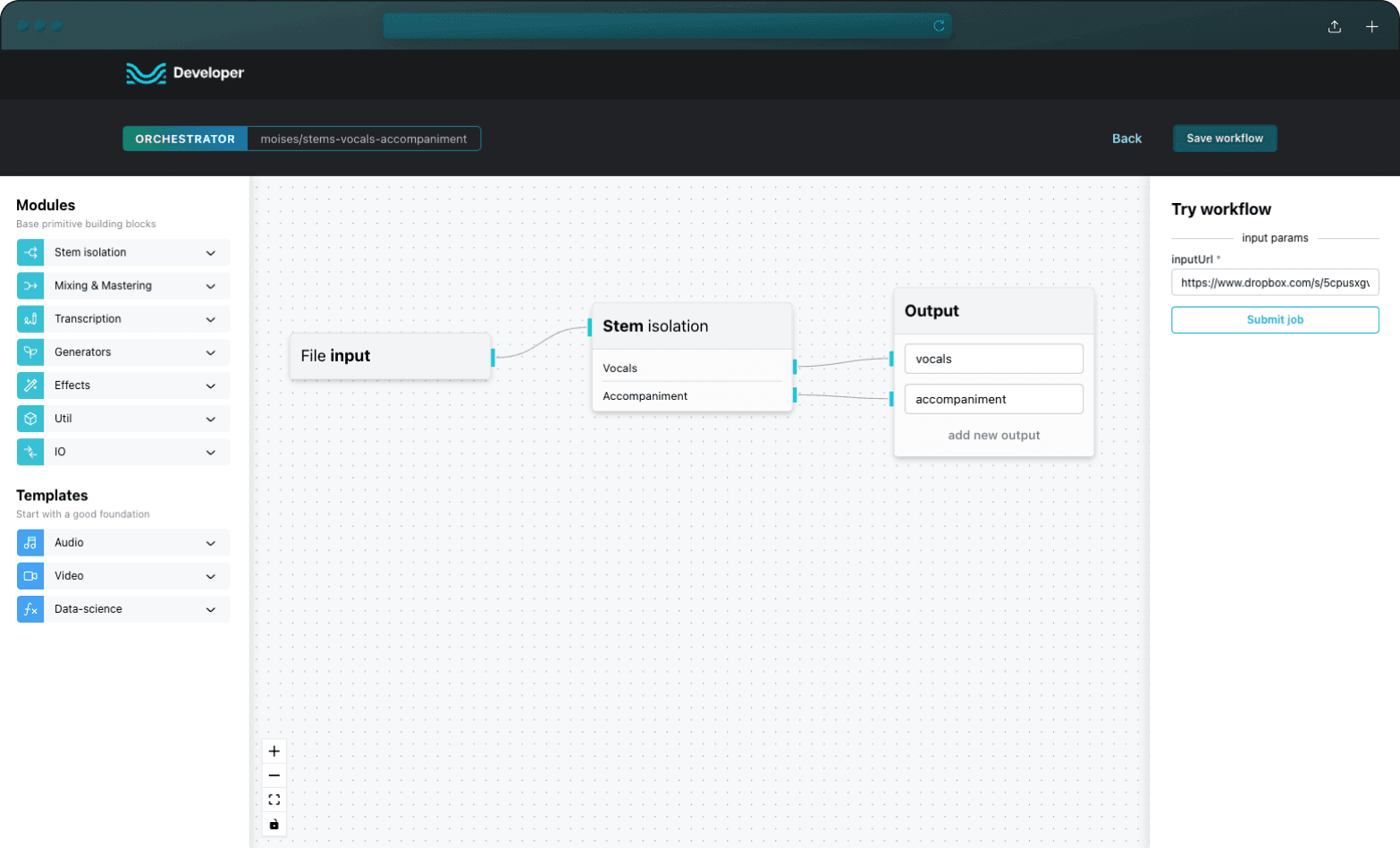Click the Submit job button
The image size is (1400, 848).
click(x=1274, y=320)
